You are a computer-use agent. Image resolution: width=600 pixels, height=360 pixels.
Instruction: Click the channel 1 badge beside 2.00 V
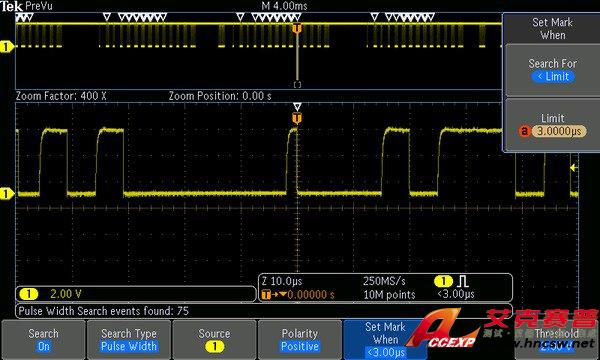pyautogui.click(x=29, y=294)
